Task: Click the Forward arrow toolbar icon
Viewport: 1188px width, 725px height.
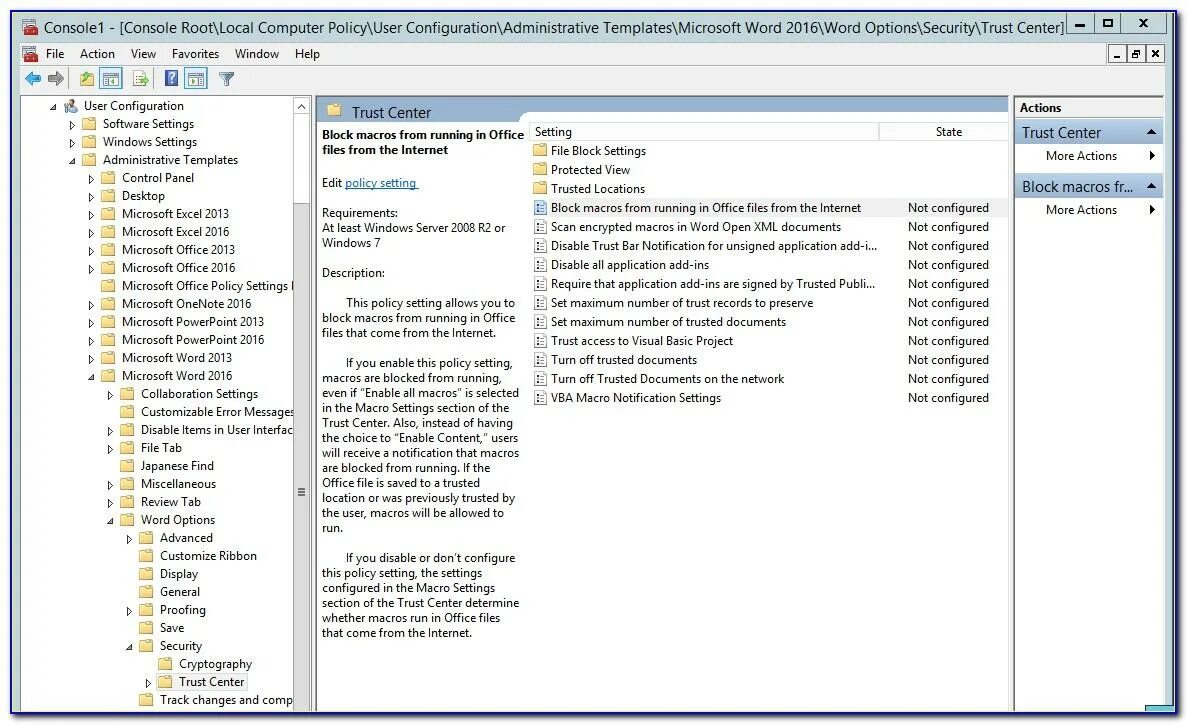Action: pos(55,79)
